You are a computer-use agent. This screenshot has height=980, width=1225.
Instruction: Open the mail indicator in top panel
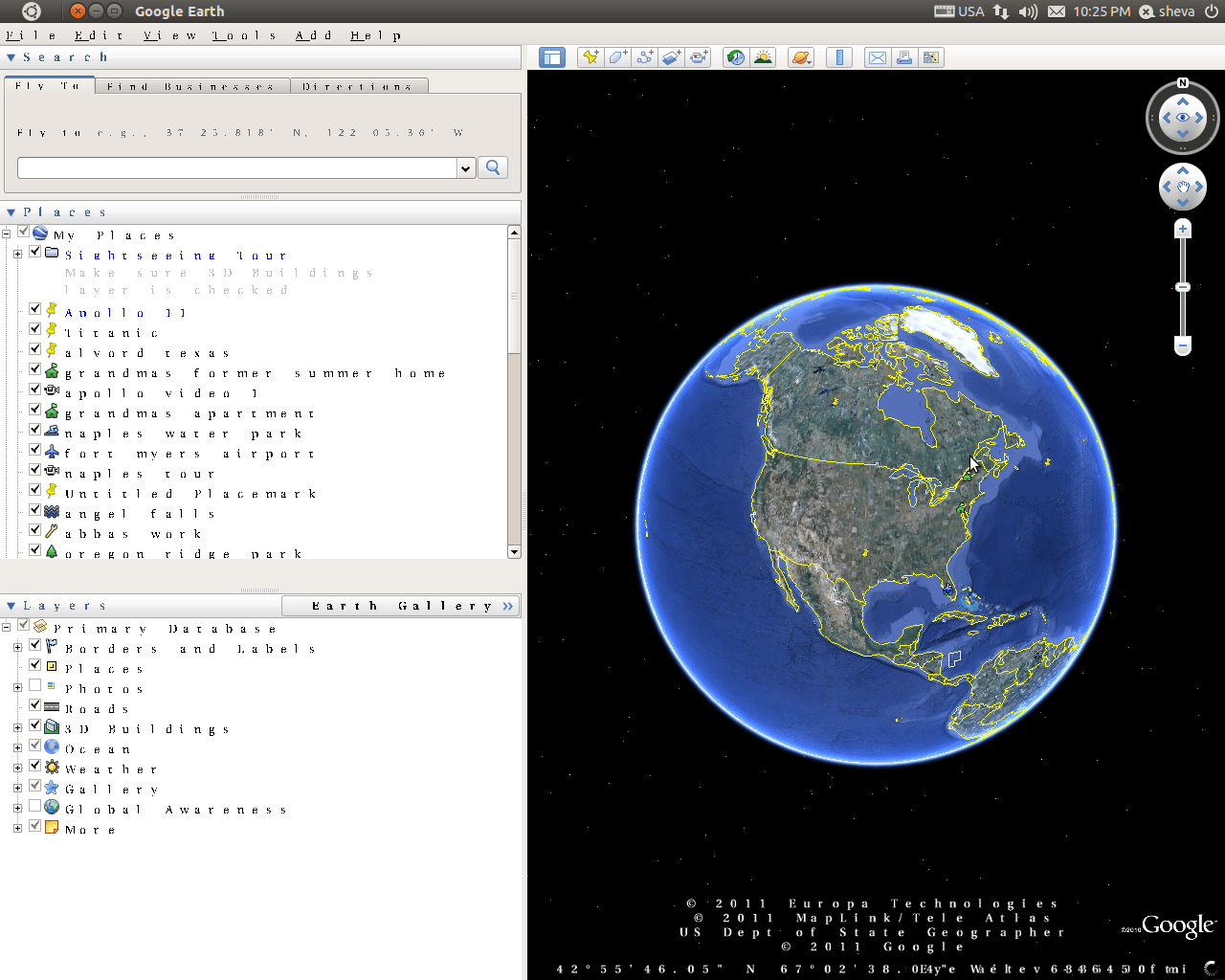(1057, 11)
